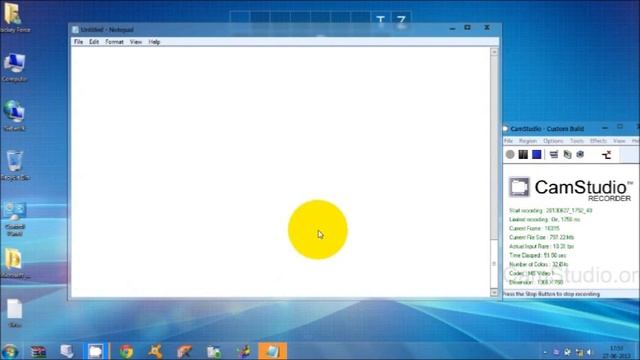Select the yellow folder icon below Control Panel
Viewport: 640px width, 360px height.
point(15,264)
